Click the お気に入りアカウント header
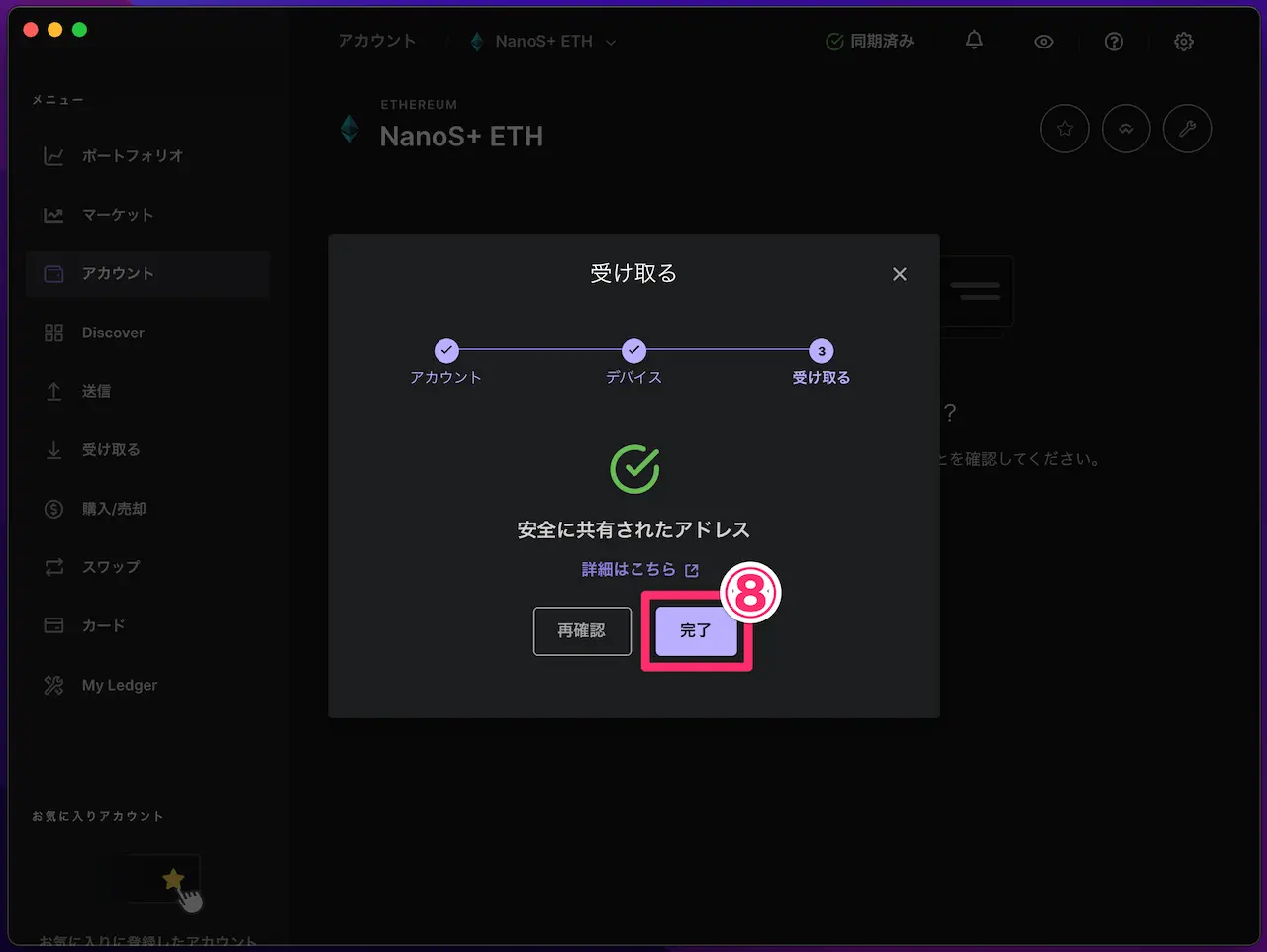Image resolution: width=1267 pixels, height=952 pixels. point(97,816)
